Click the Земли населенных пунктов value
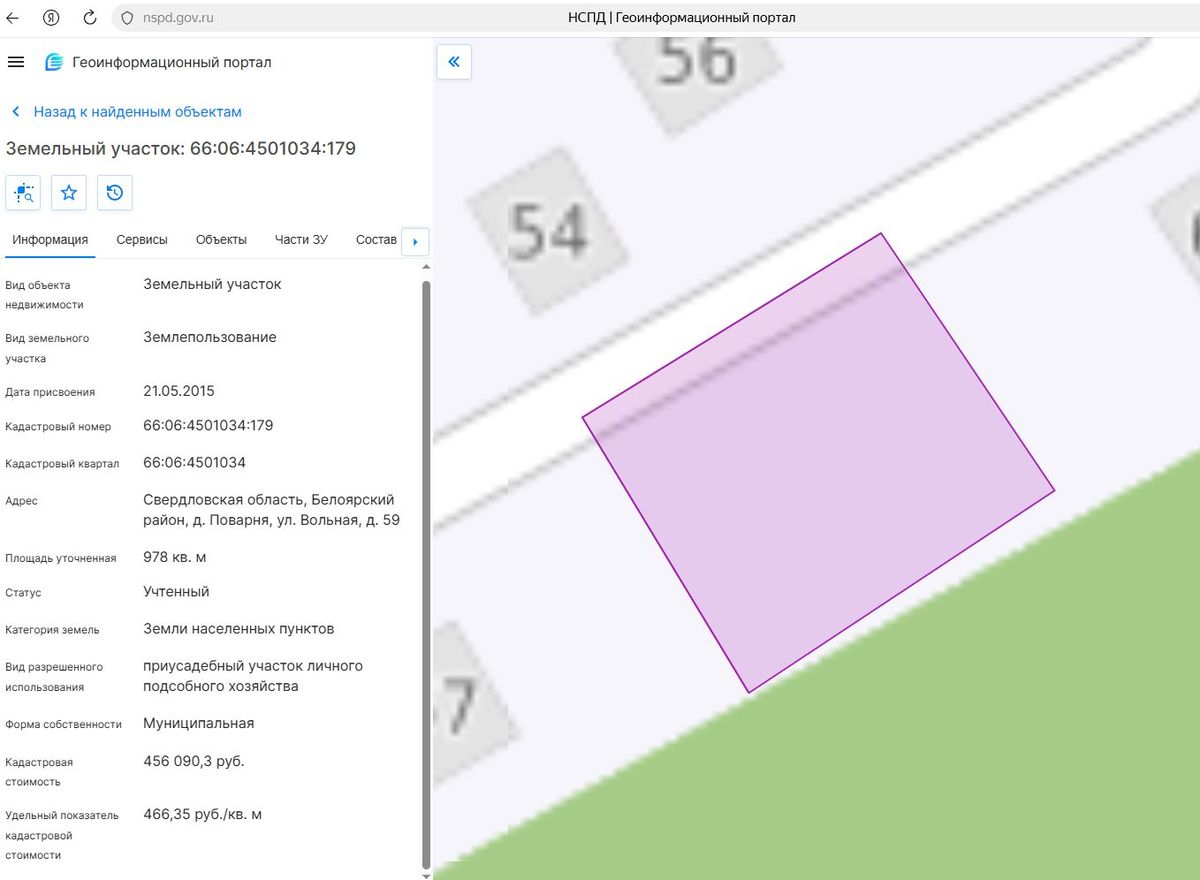The image size is (1200, 880). [x=239, y=629]
